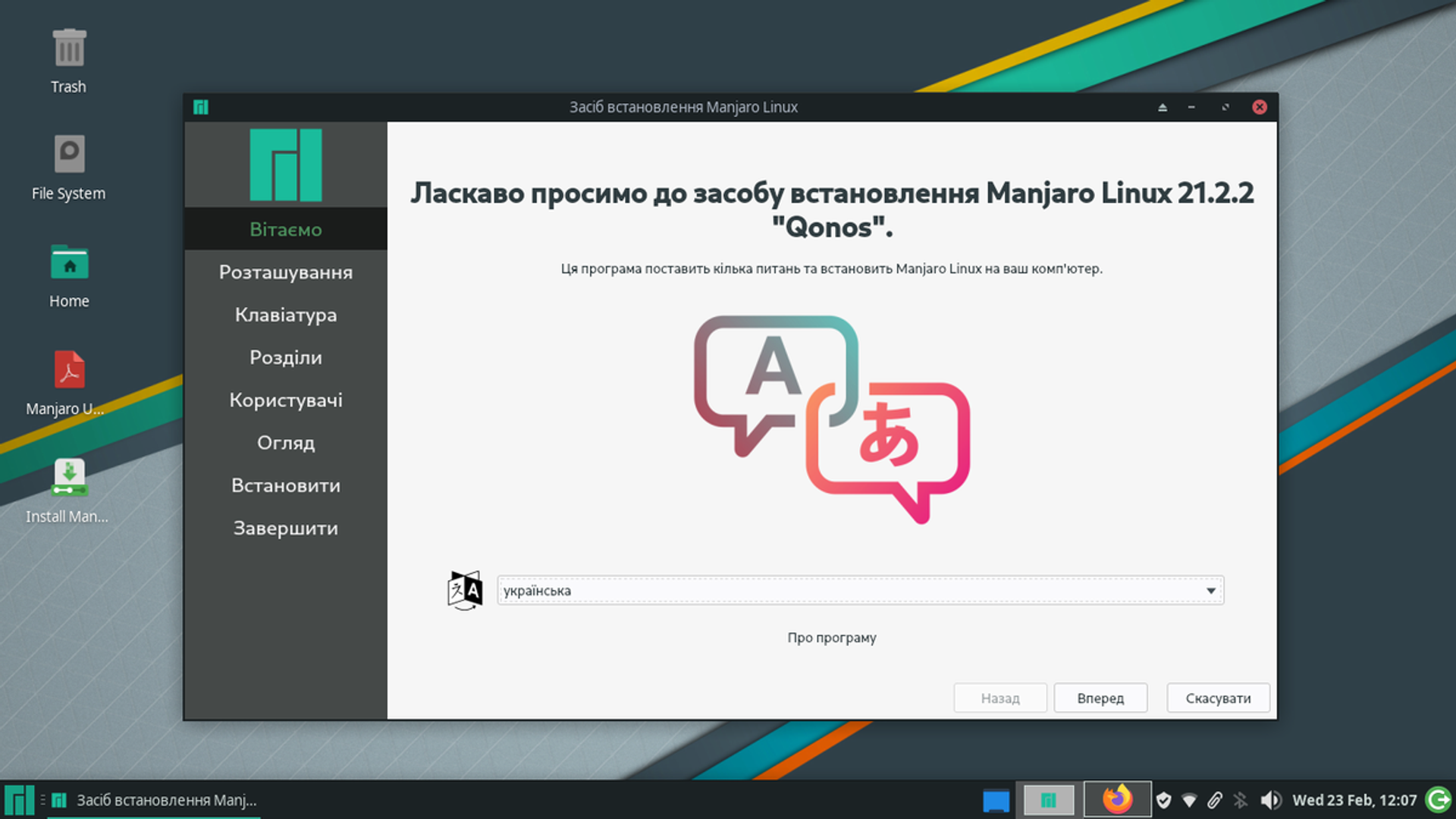Open the Про програму link
The image size is (1456, 819).
[832, 638]
